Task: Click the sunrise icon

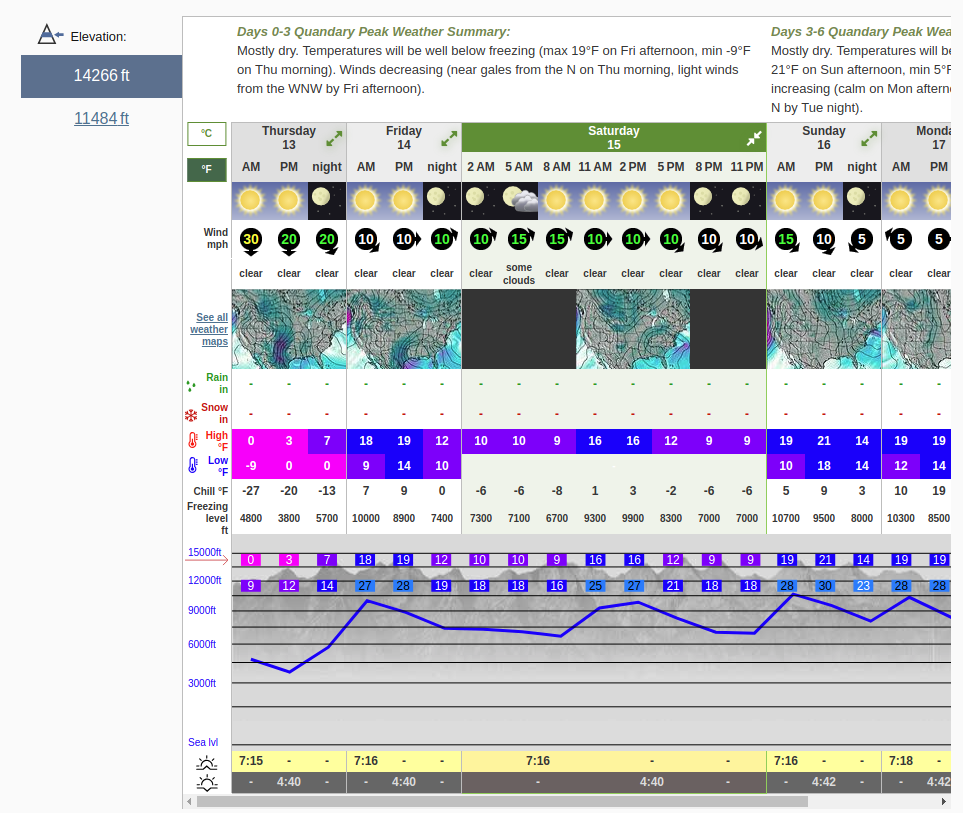Action: tap(207, 763)
